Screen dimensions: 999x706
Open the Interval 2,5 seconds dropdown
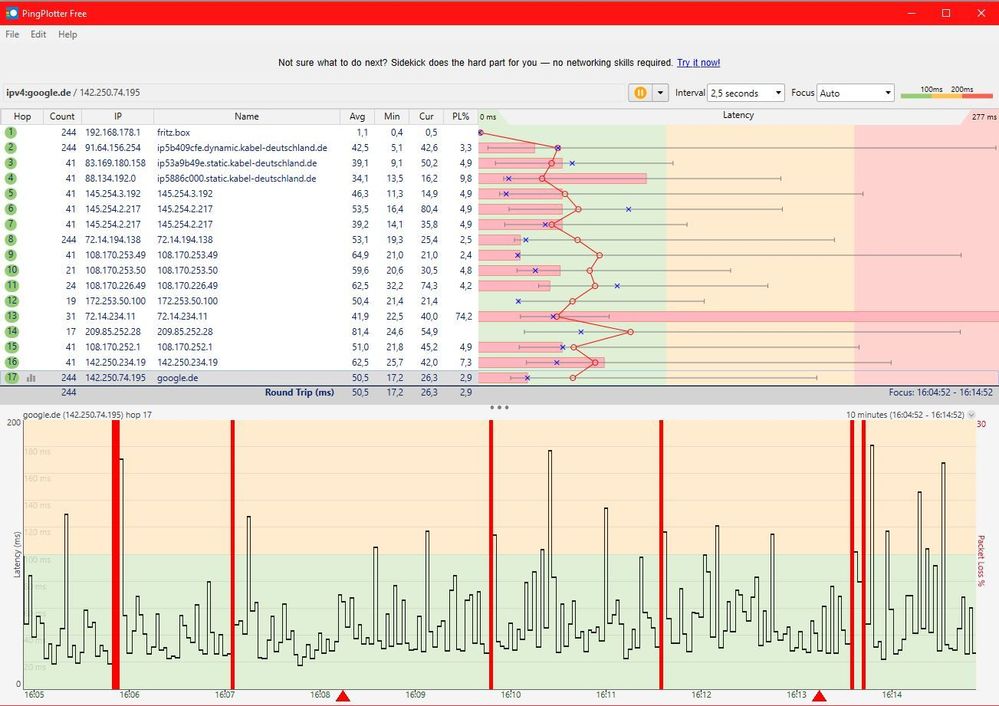pyautogui.click(x=745, y=93)
